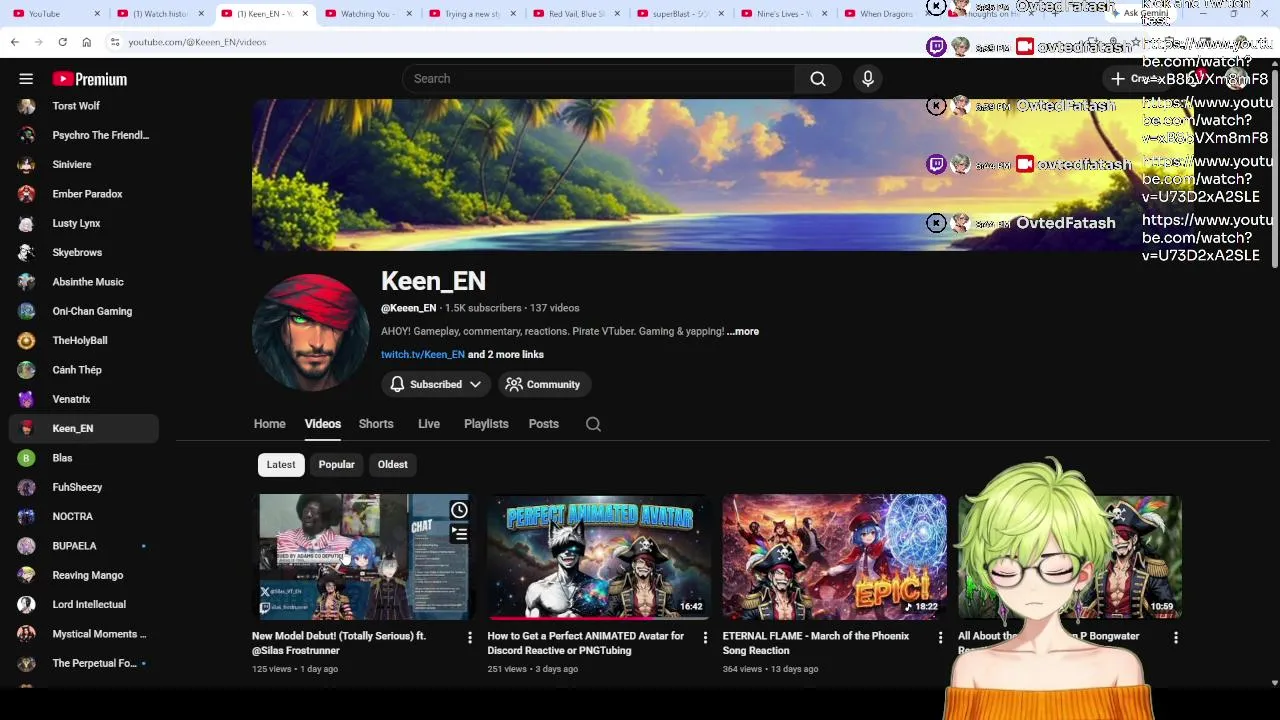Click in the YouTube Search field
Image resolution: width=1280 pixels, height=720 pixels.
(598, 79)
